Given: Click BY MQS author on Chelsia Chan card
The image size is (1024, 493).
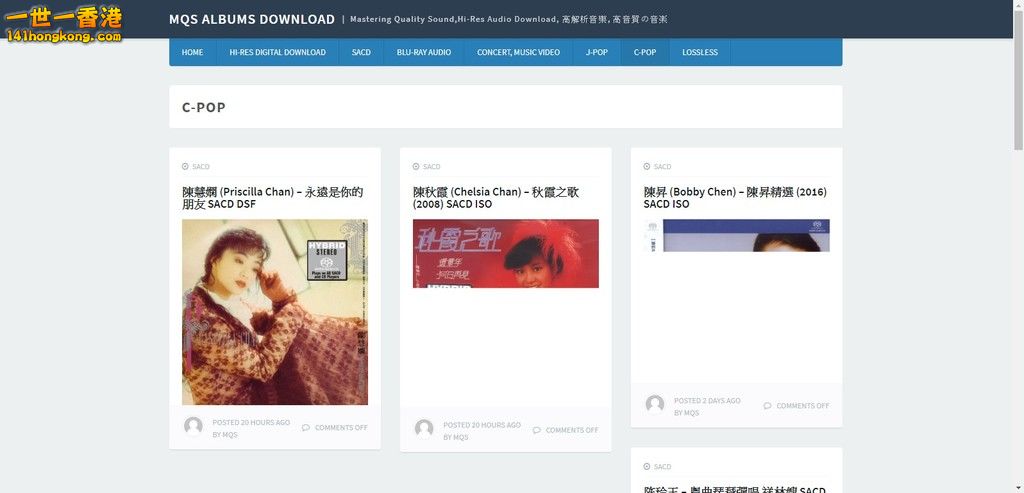Looking at the screenshot, I should pyautogui.click(x=456, y=437).
